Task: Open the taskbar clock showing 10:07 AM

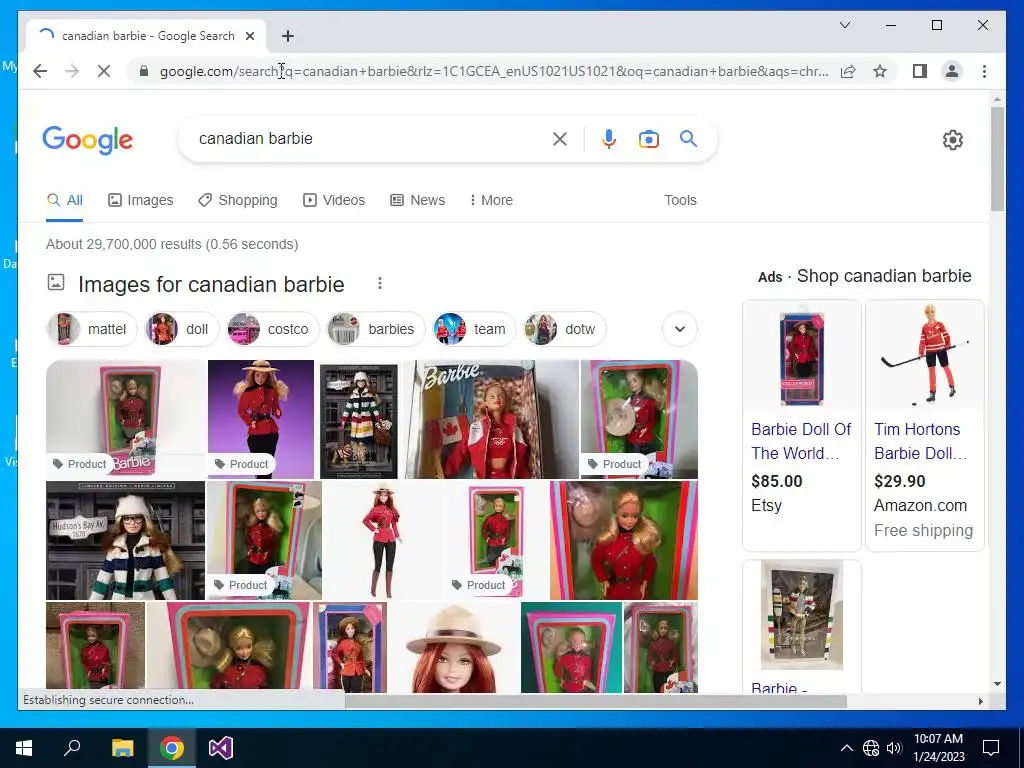Action: point(938,748)
